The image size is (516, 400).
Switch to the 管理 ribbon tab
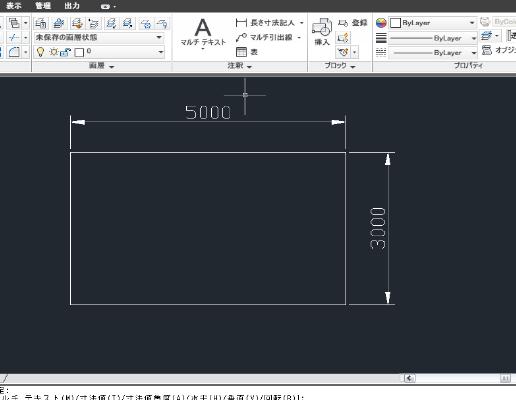43,6
